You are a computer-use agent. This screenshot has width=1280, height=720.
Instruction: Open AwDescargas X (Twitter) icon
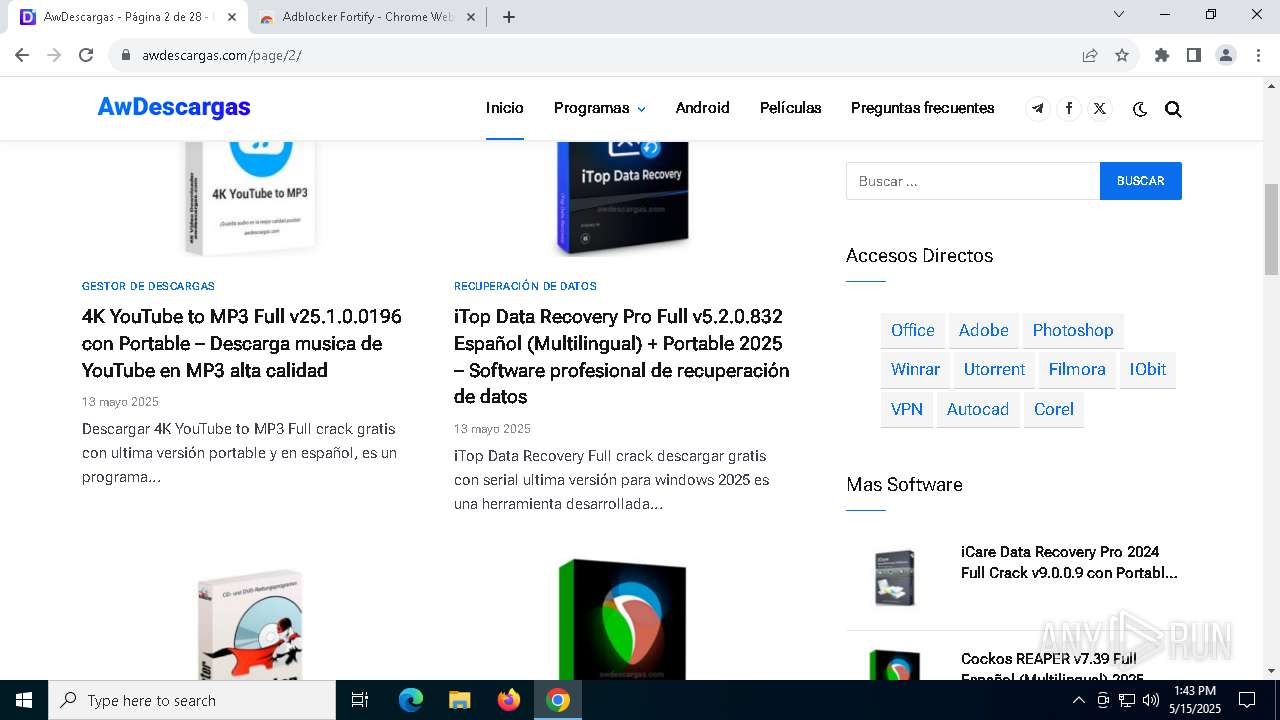coord(1100,109)
